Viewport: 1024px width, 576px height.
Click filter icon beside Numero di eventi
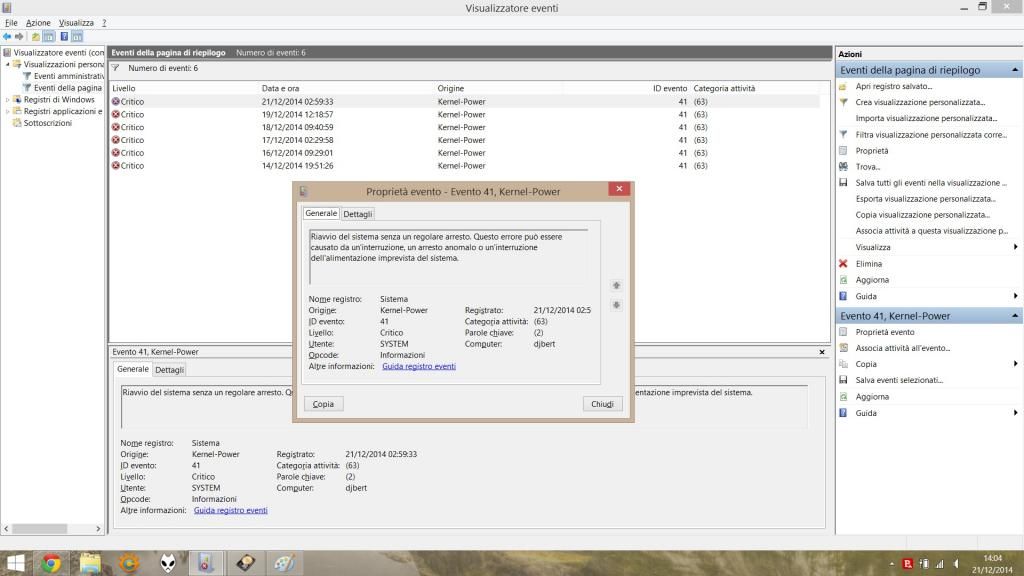coord(116,68)
